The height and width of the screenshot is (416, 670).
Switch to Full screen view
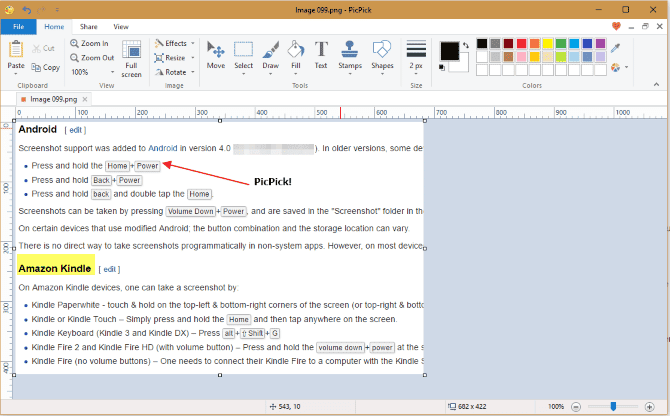pos(131,59)
